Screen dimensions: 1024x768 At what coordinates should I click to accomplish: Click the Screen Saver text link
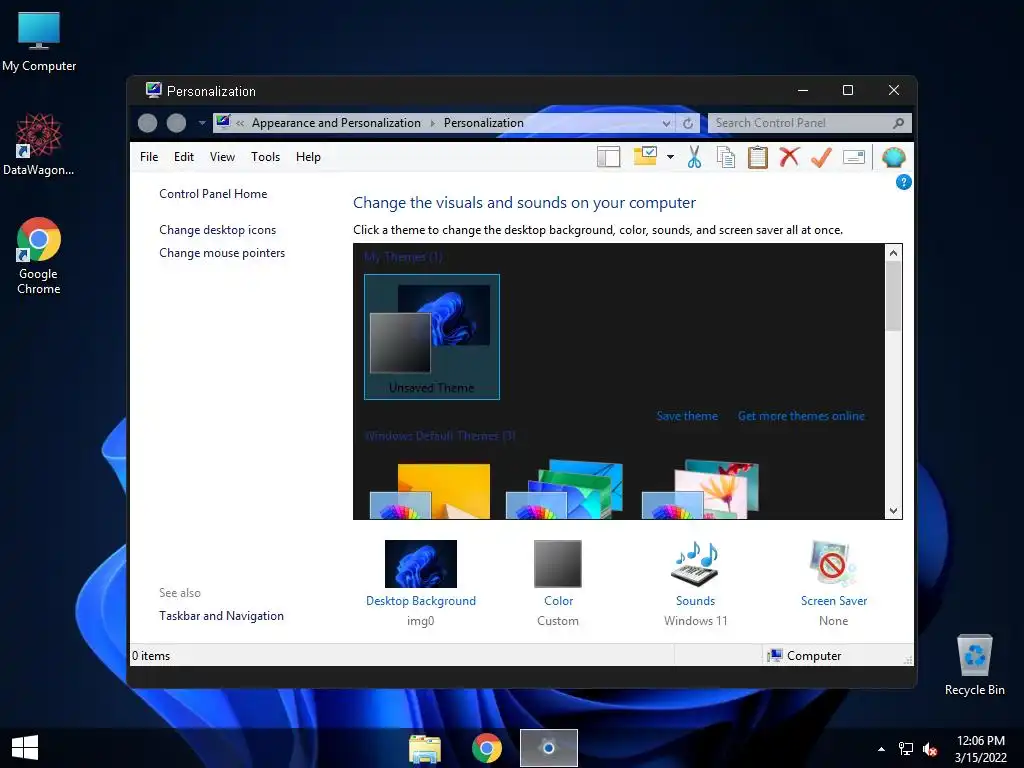pyautogui.click(x=834, y=601)
